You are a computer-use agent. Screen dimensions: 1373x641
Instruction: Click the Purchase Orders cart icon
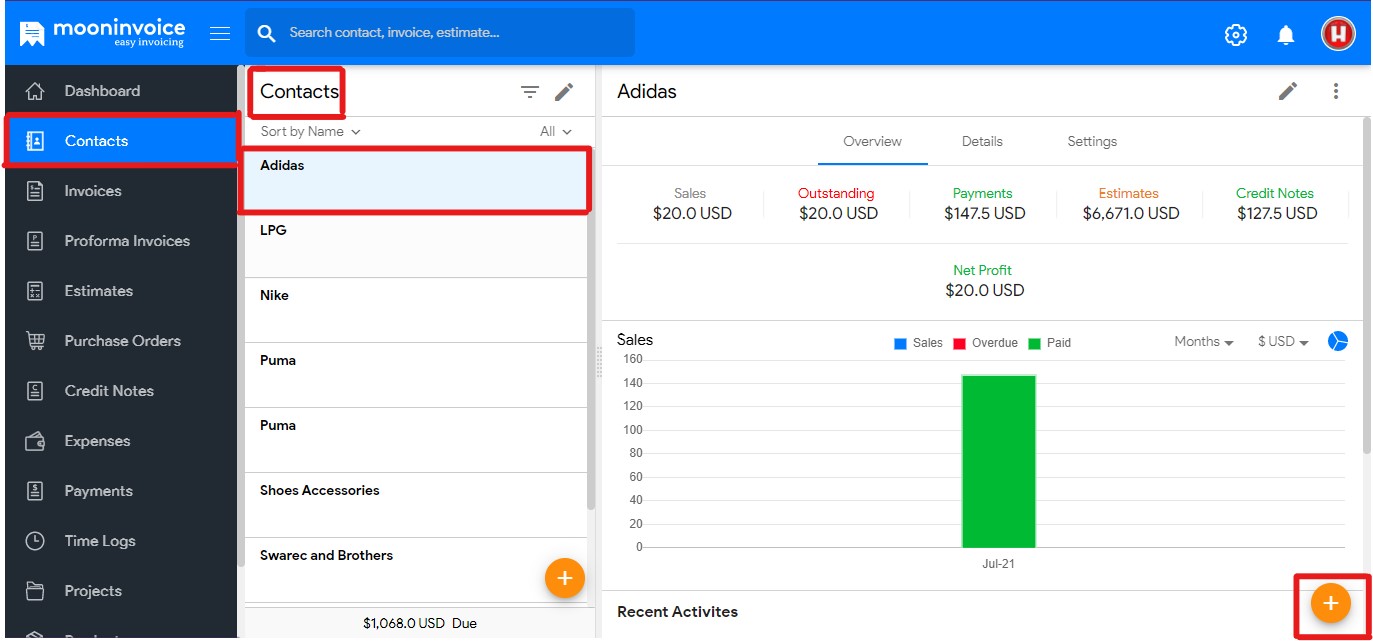pyautogui.click(x=35, y=341)
